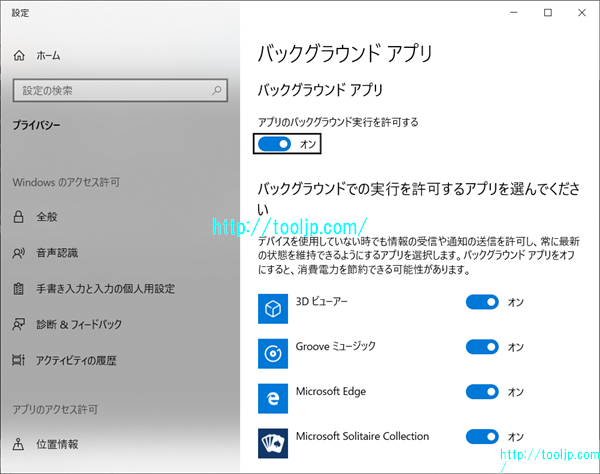
Task: Click the Home house icon
Action: [19, 56]
